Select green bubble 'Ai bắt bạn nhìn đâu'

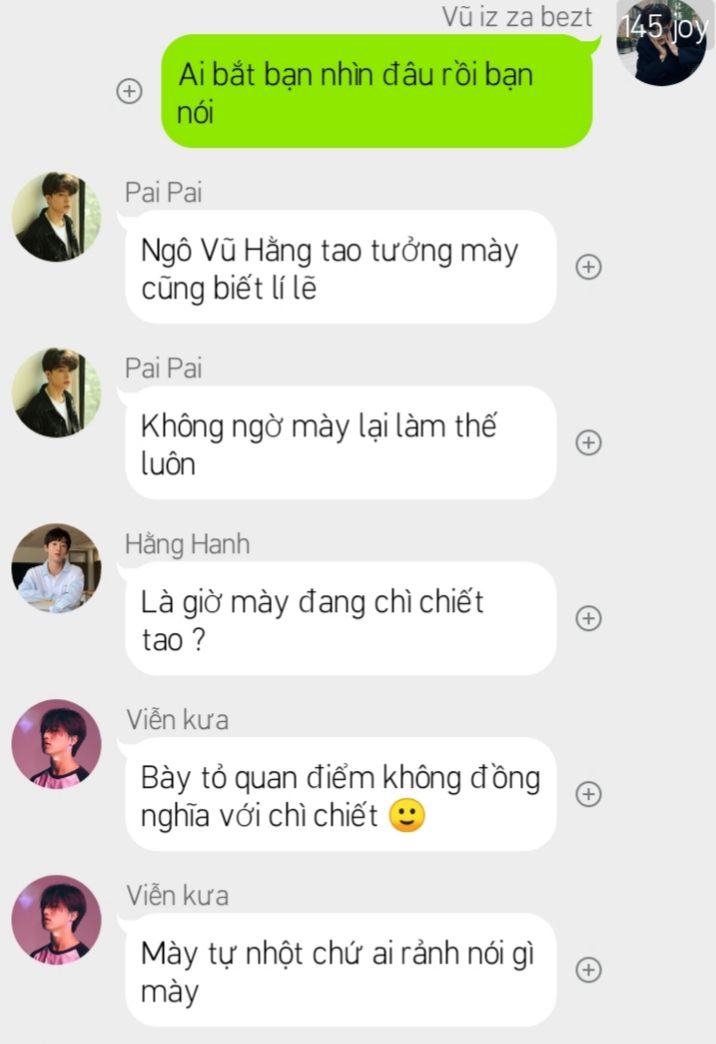[x=377, y=91]
